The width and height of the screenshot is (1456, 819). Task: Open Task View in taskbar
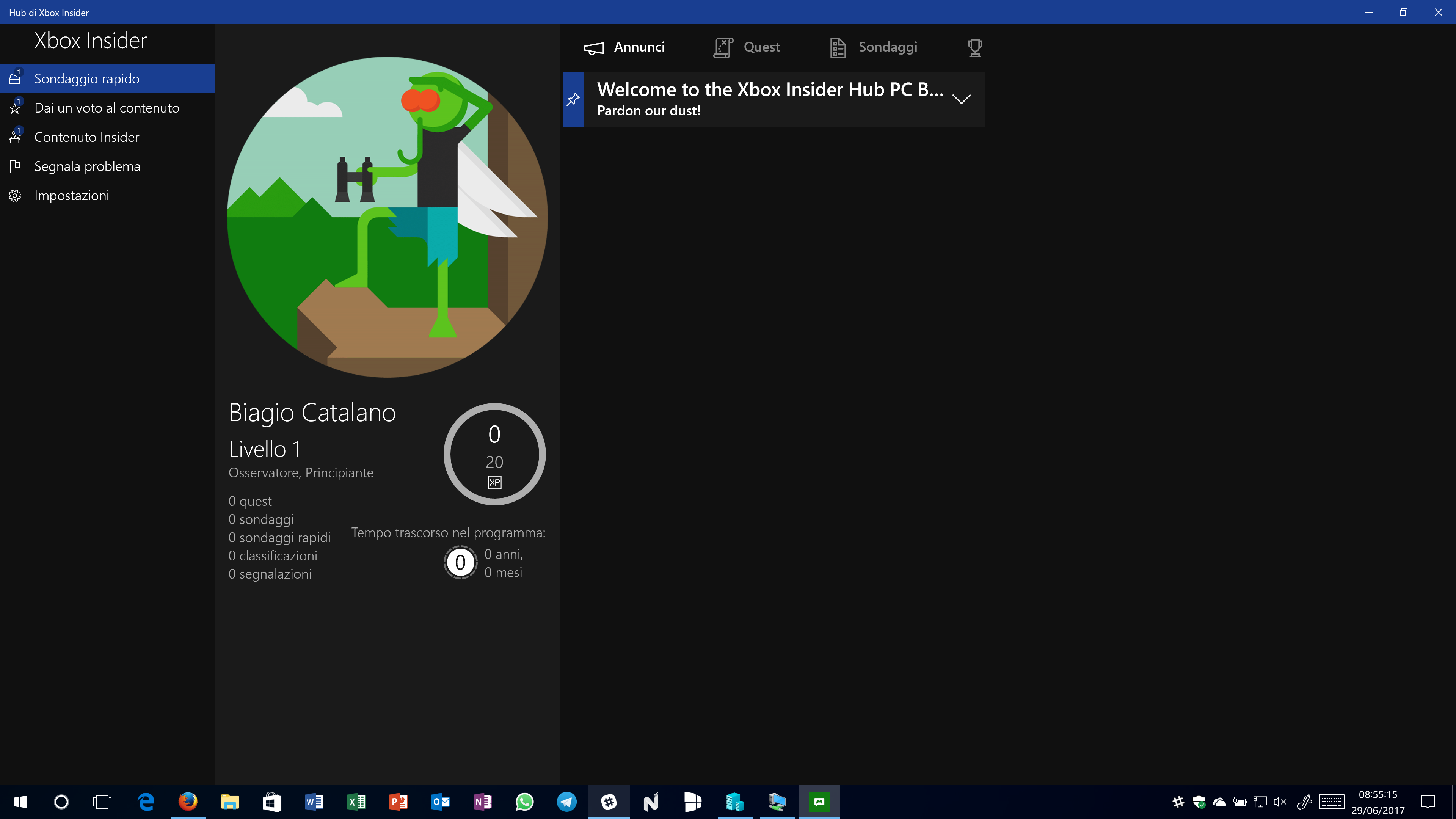coord(102,802)
